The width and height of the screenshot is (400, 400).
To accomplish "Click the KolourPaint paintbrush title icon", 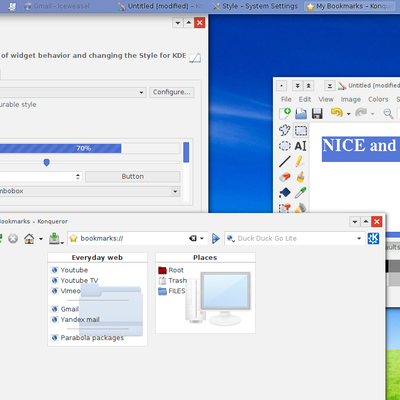I will click(342, 86).
